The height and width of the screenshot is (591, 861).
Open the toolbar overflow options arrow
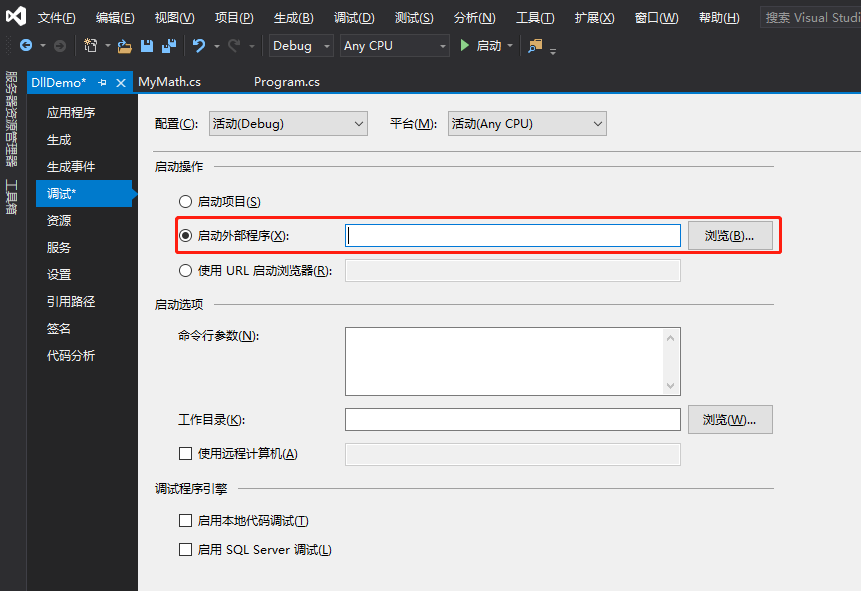(x=553, y=51)
